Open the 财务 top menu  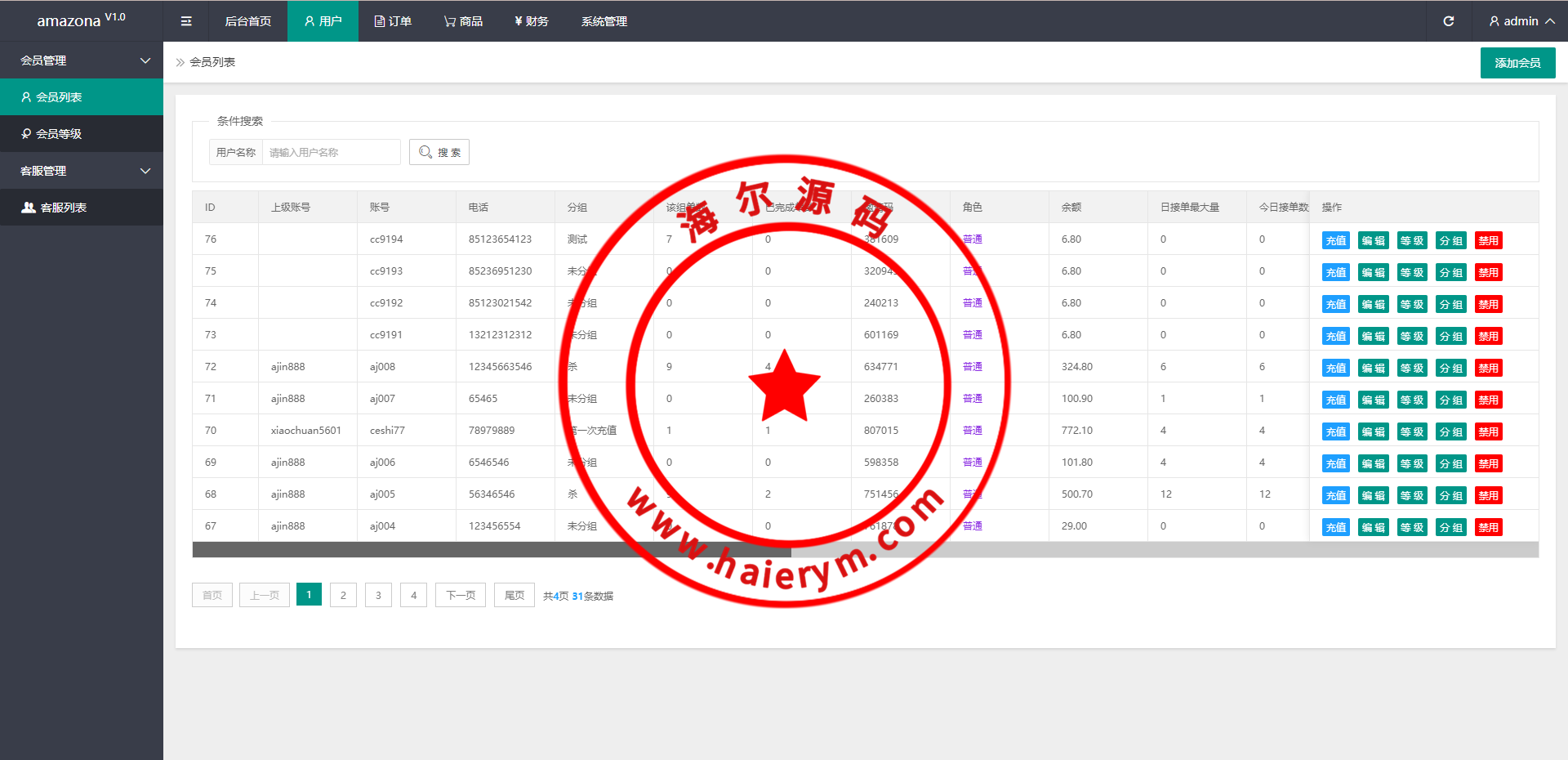[532, 21]
